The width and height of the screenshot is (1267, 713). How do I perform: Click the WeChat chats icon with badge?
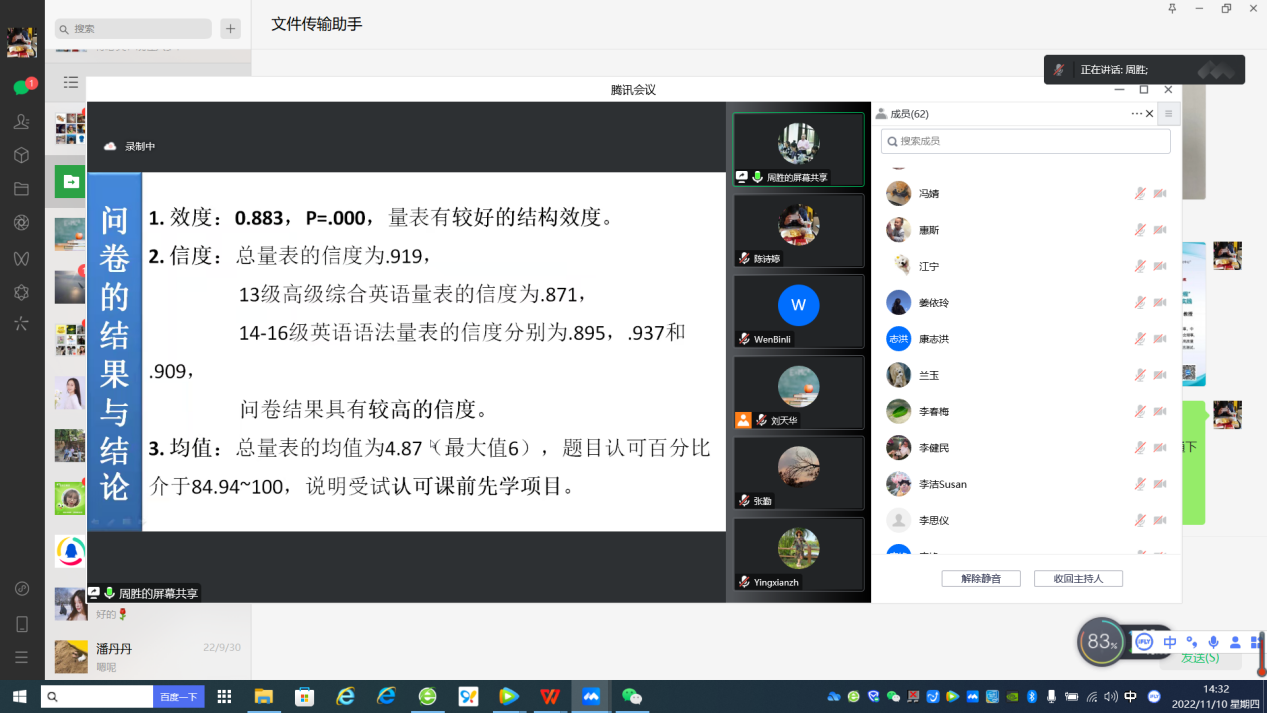coord(21,87)
